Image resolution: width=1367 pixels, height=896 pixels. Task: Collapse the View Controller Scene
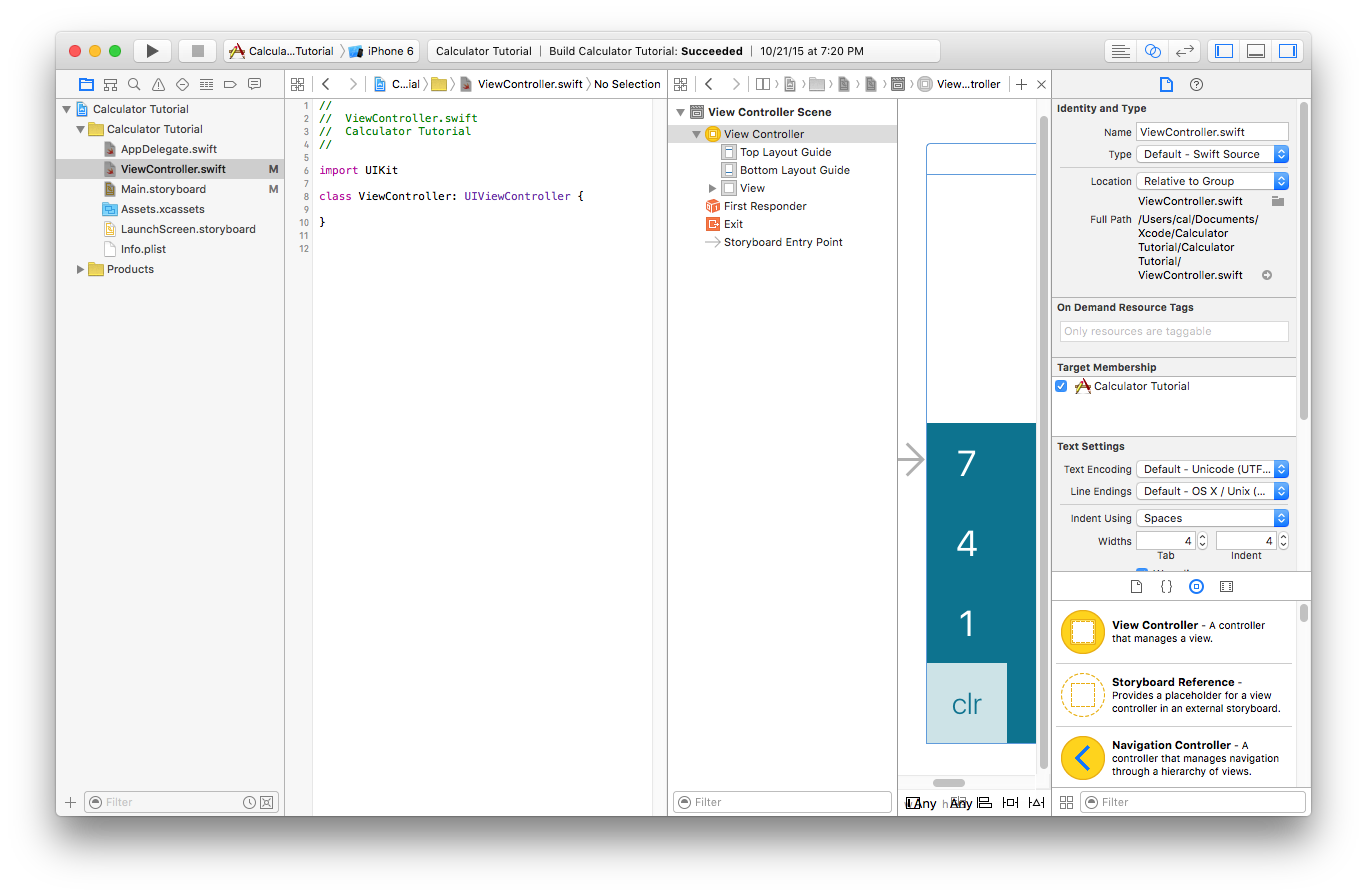680,112
